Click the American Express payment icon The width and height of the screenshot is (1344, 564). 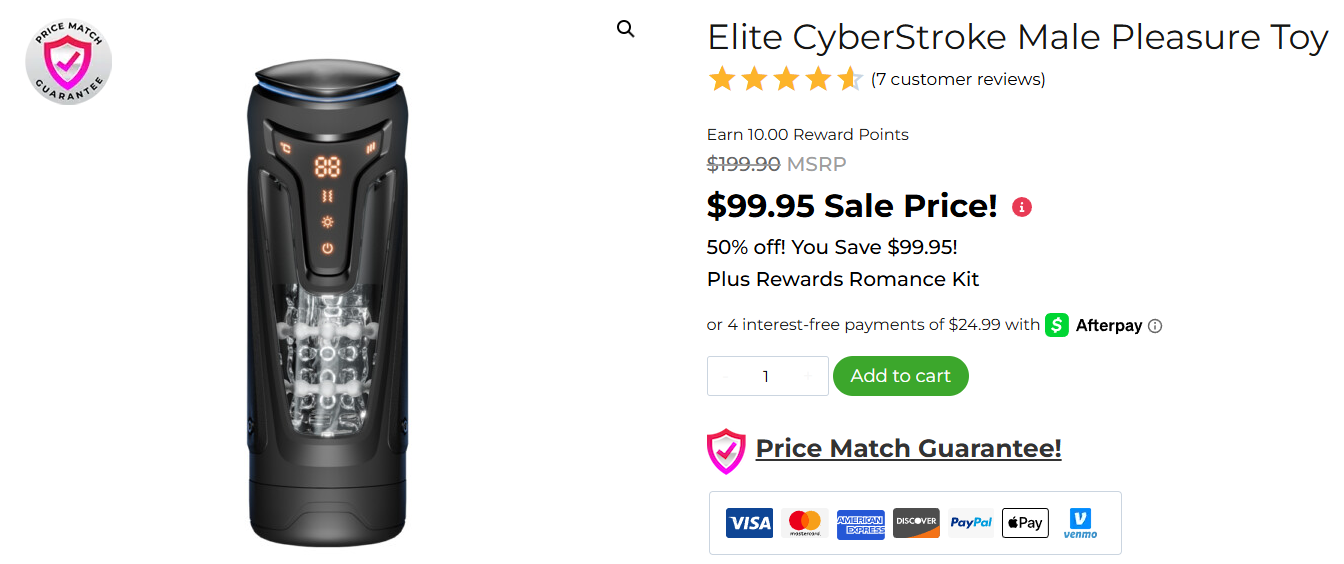[x=860, y=522]
